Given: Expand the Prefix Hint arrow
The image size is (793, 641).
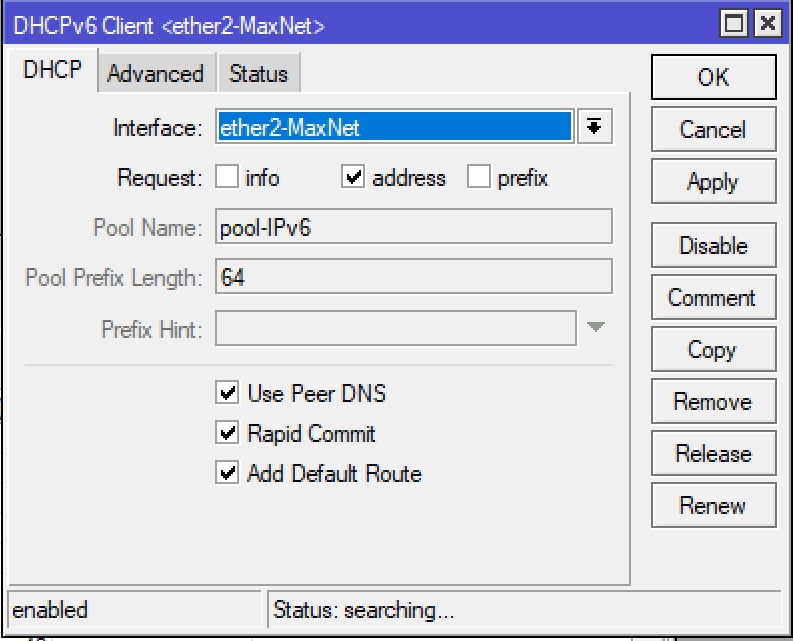Looking at the screenshot, I should tap(596, 327).
